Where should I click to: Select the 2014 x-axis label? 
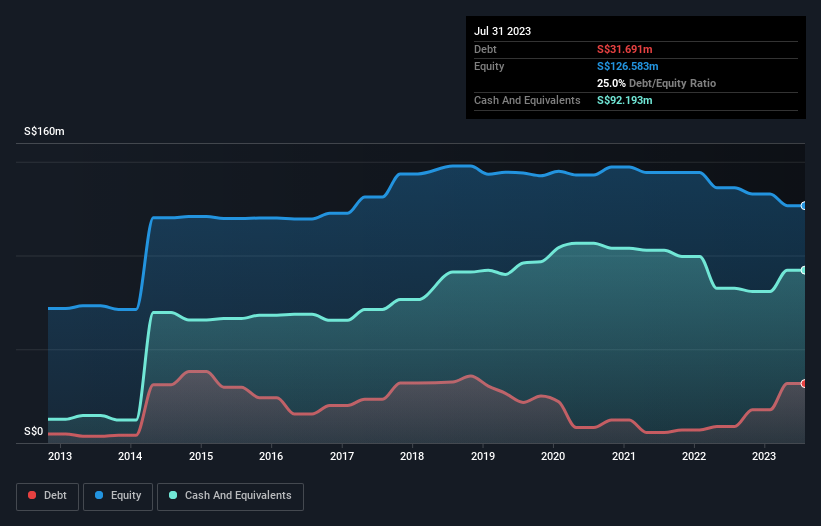click(130, 456)
